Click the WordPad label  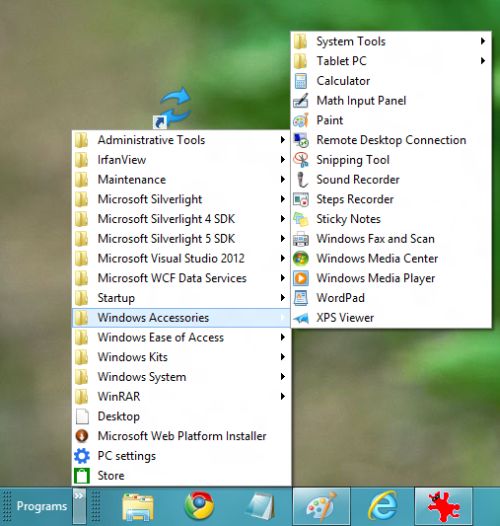(341, 298)
